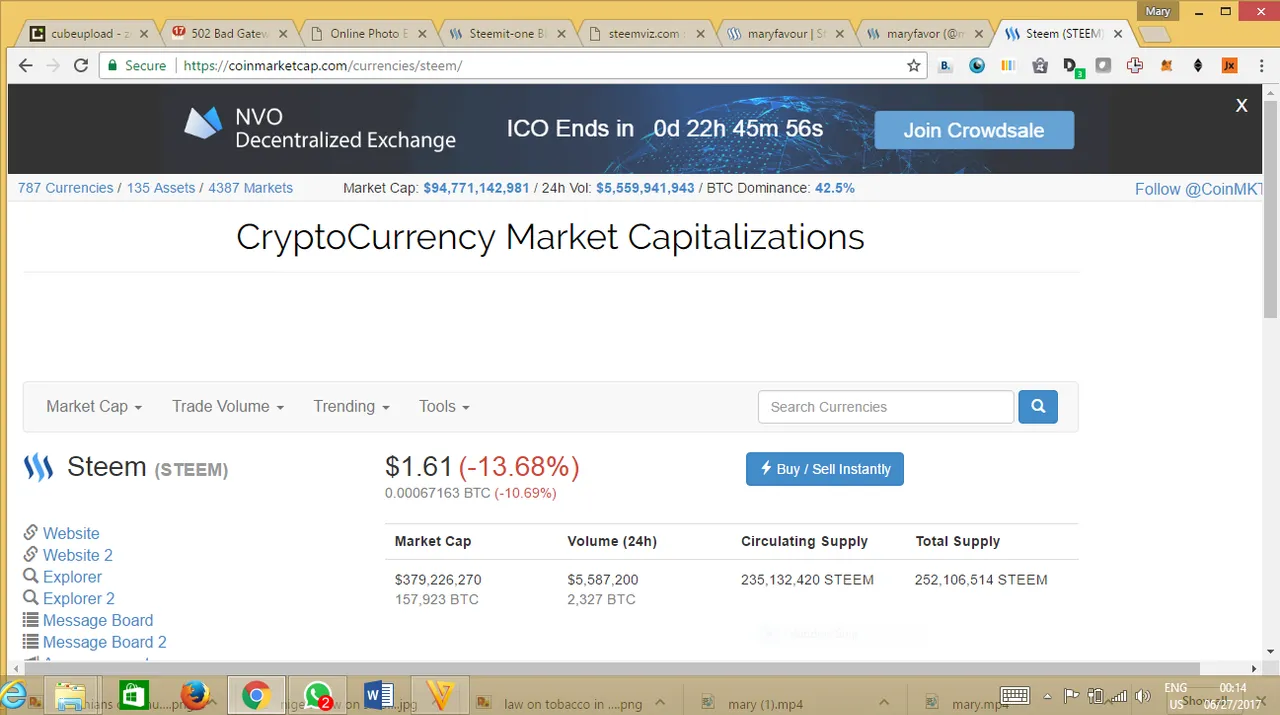Image resolution: width=1280 pixels, height=715 pixels.
Task: Click the Market Cap $94,771,142,981 link
Action: [476, 188]
